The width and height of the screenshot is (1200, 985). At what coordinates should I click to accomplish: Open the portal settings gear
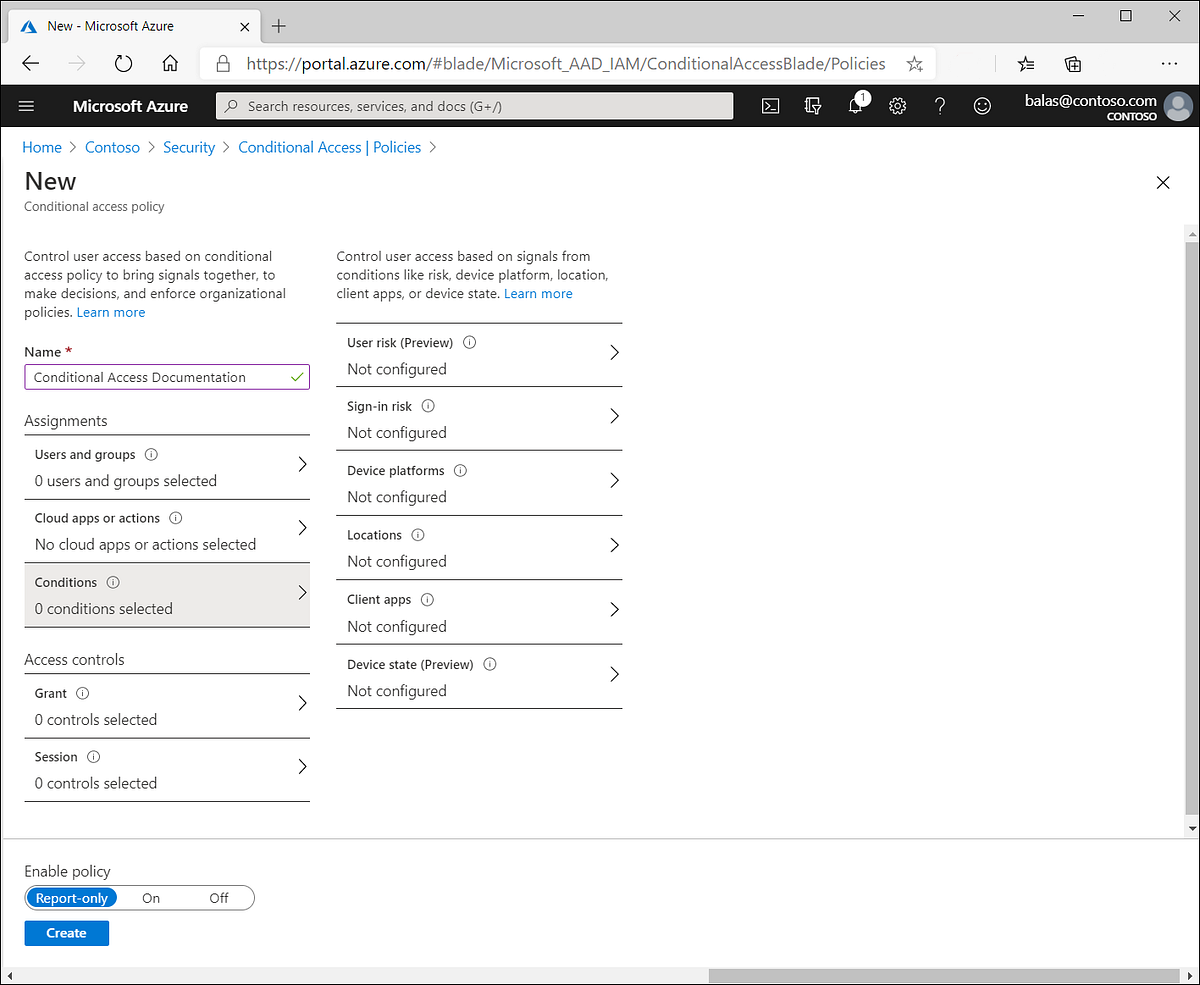(897, 106)
